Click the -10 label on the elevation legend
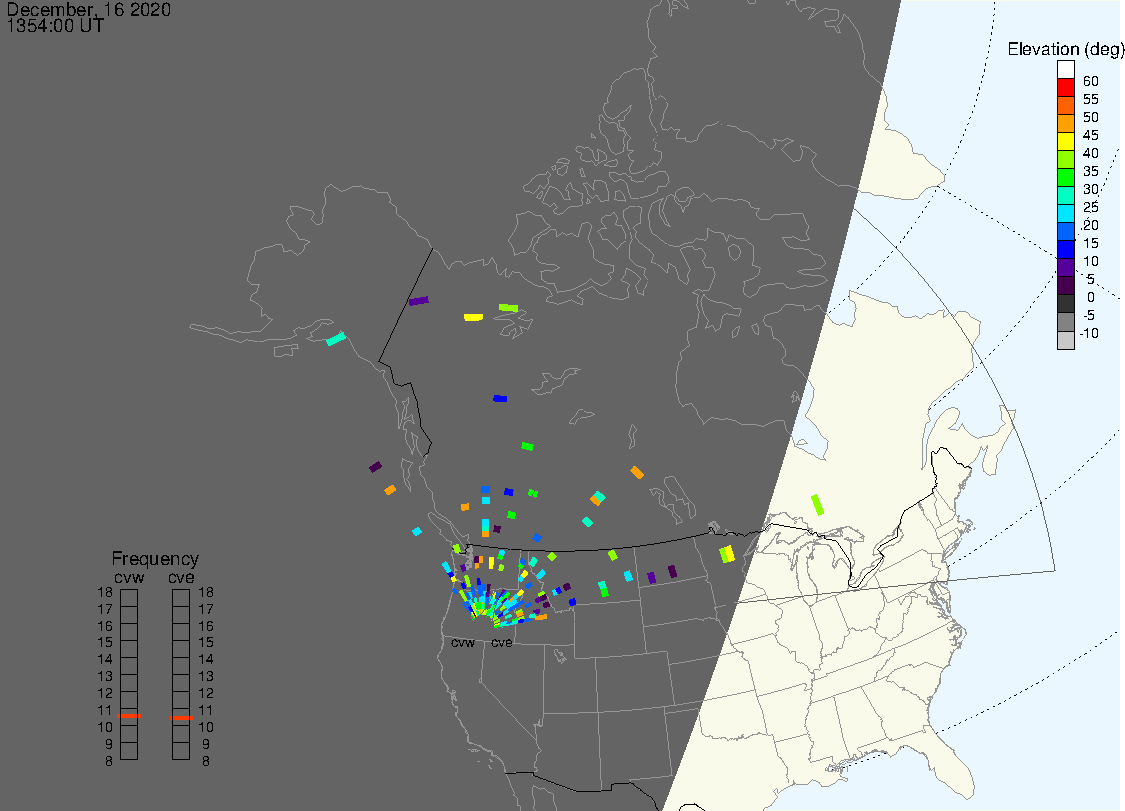The height and width of the screenshot is (811, 1125). click(1089, 333)
